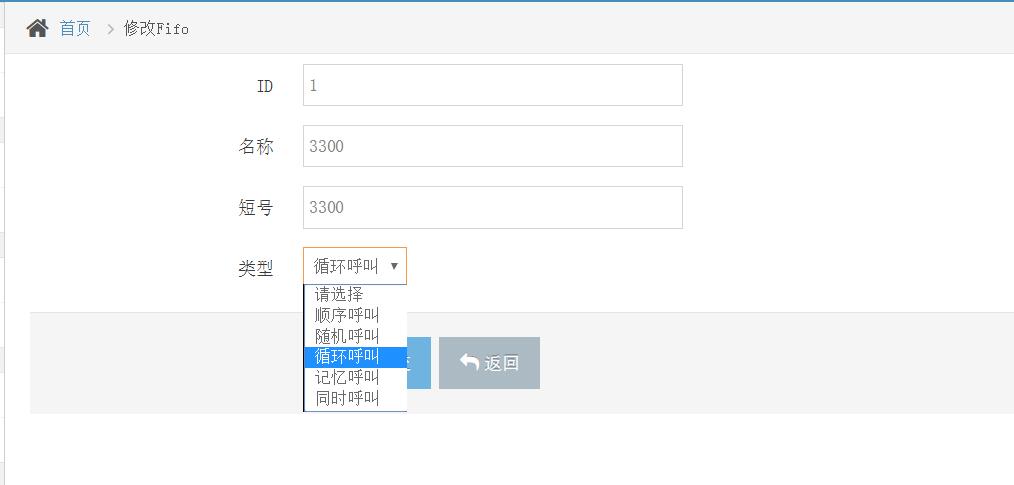The image size is (1014, 485).
Task: Click into the 名称 text field
Action: point(492,146)
